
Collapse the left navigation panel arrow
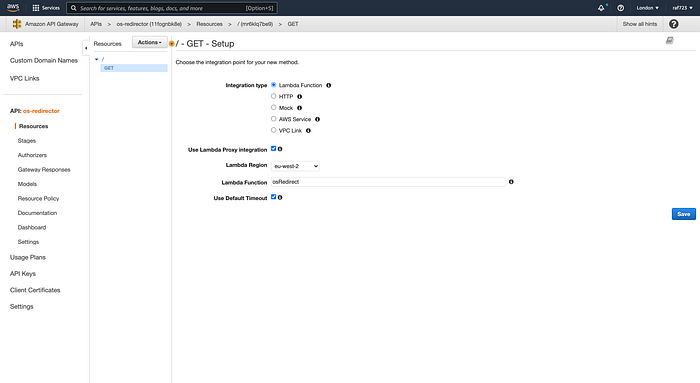(86, 48)
